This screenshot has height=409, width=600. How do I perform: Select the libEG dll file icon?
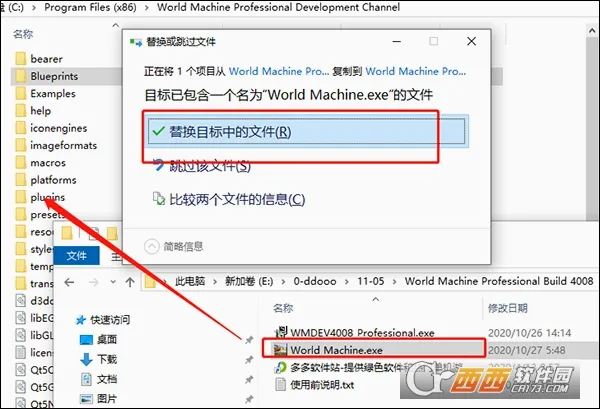pos(21,318)
